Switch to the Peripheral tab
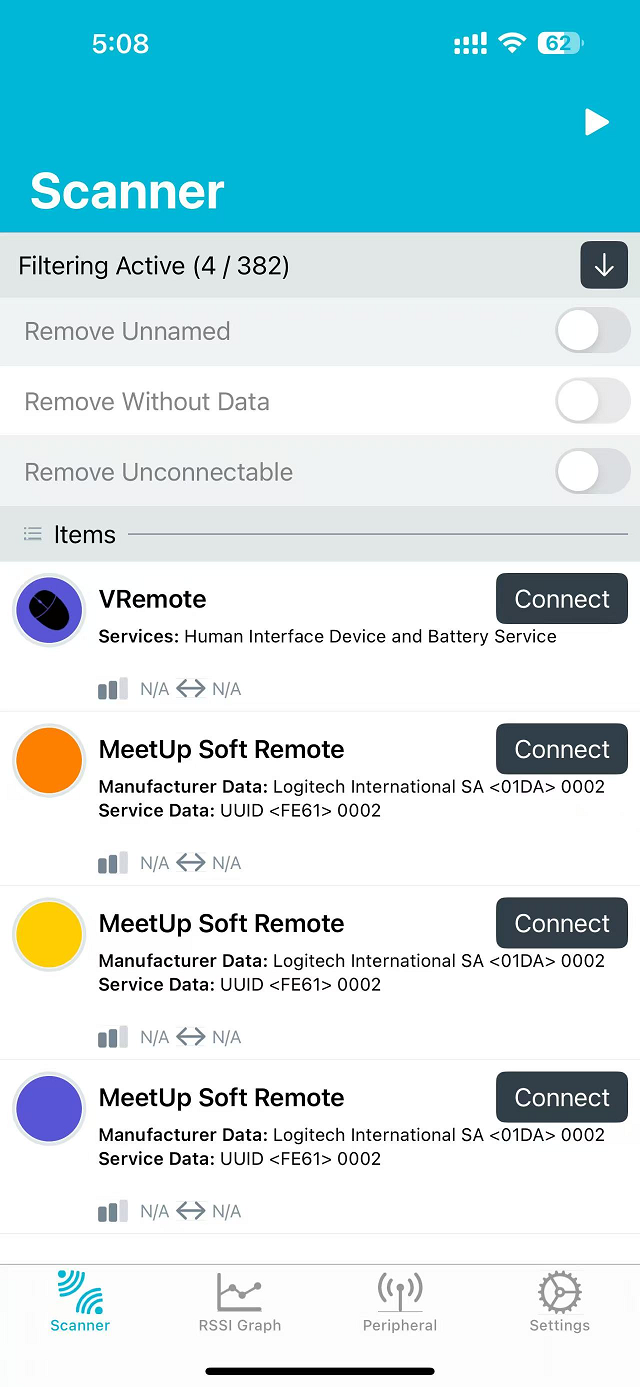Viewport: 640px width, 1387px height. click(400, 1302)
